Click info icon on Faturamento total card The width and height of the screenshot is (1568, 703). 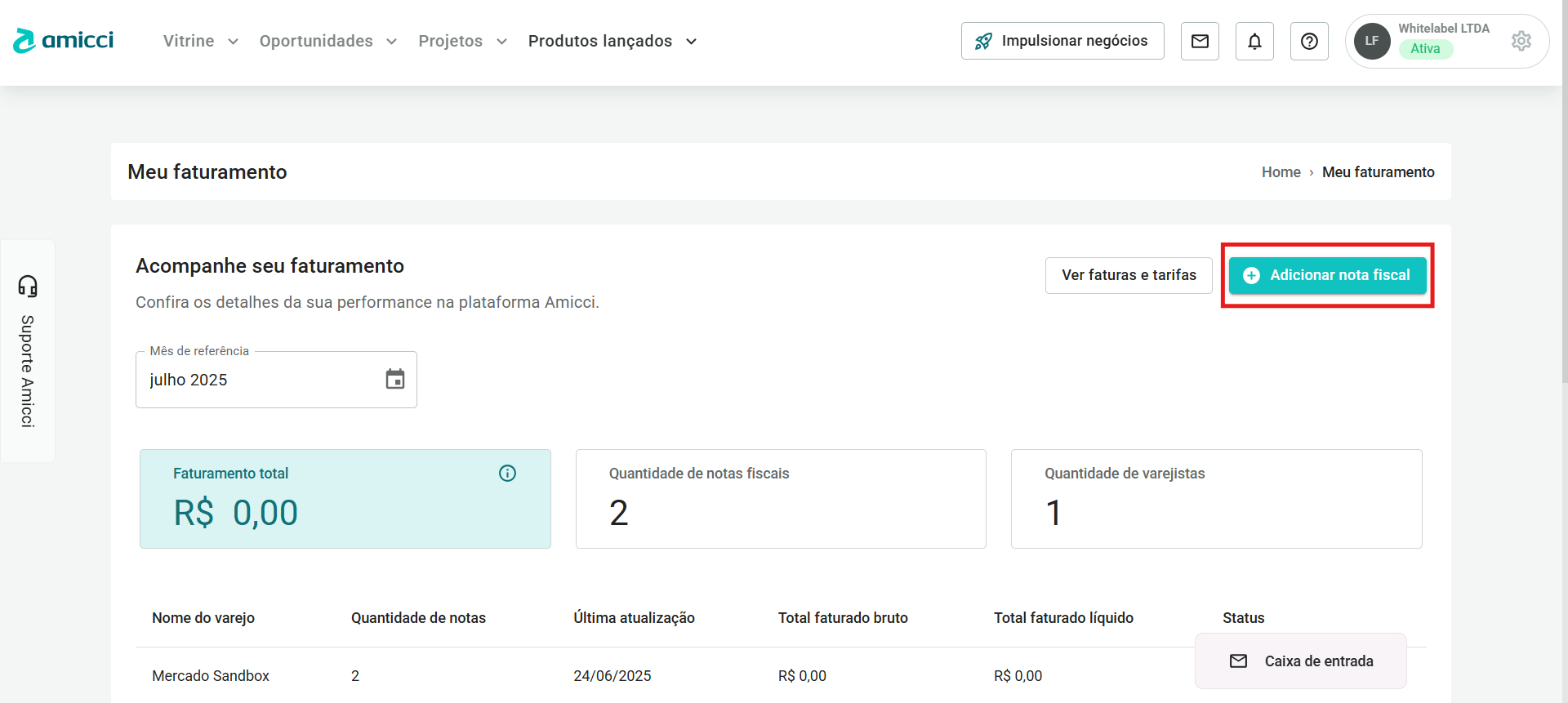point(507,474)
